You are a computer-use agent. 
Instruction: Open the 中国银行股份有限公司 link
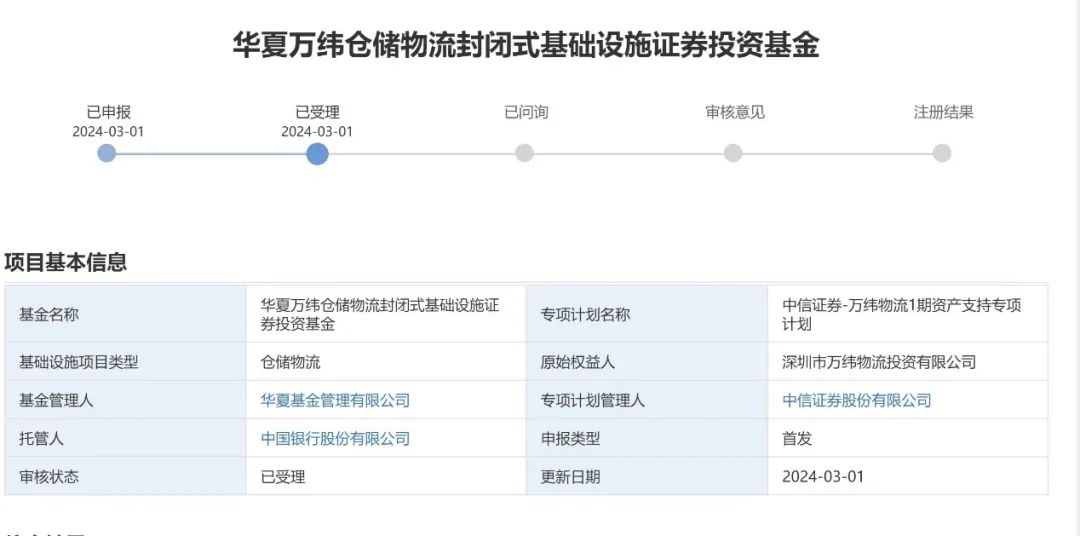[x=335, y=438]
